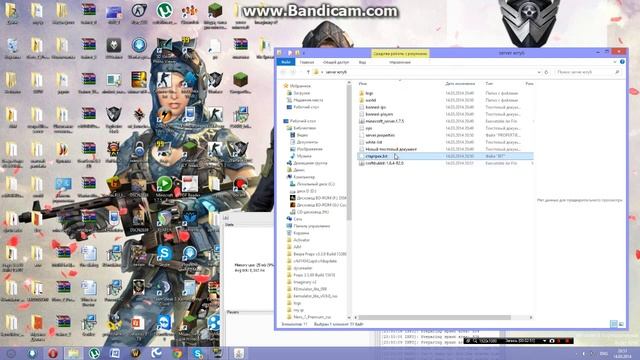Switch to details view icon

pyautogui.click(x=613, y=324)
